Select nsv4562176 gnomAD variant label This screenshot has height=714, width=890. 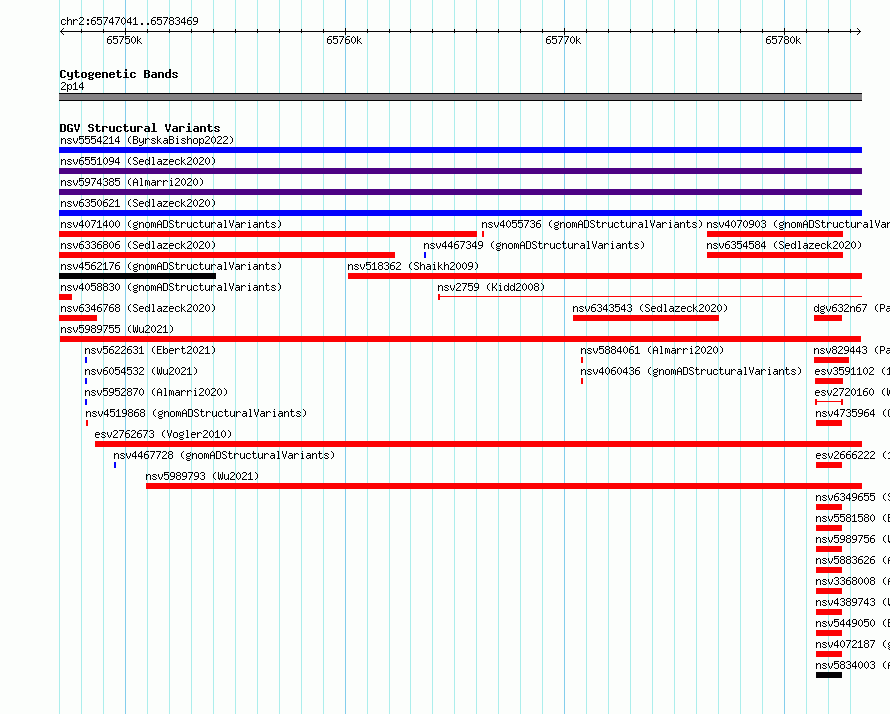(x=171, y=266)
